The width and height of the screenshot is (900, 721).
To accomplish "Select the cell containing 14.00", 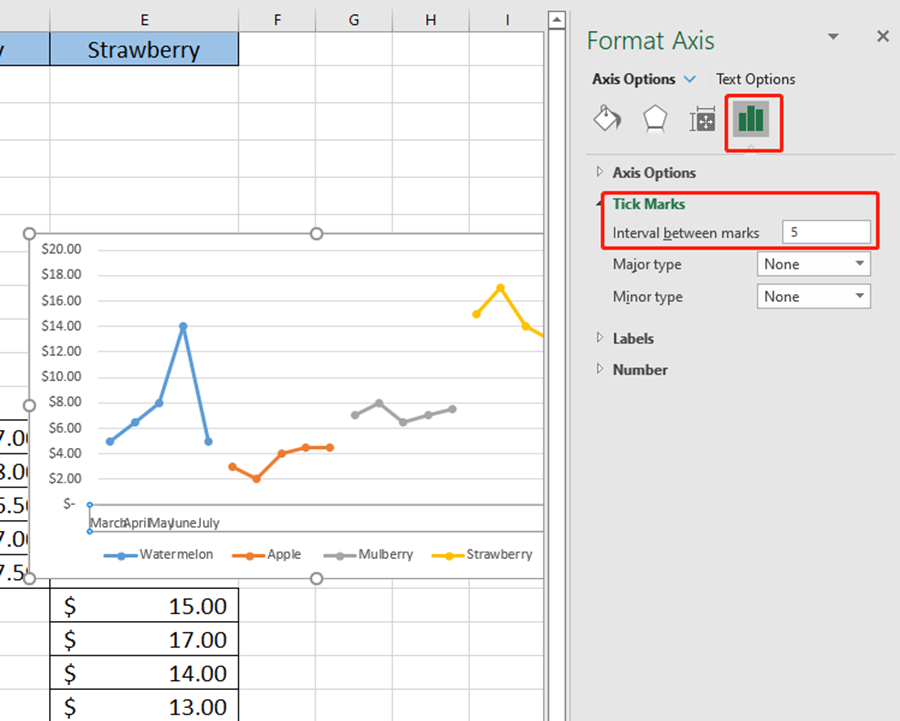I will click(144, 672).
